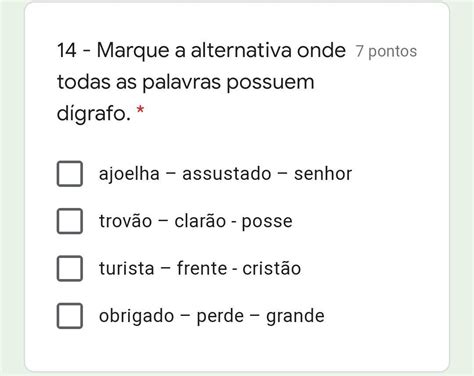
Task: Click the label text 'obrigado – perde – grande'
Action: click(x=212, y=316)
